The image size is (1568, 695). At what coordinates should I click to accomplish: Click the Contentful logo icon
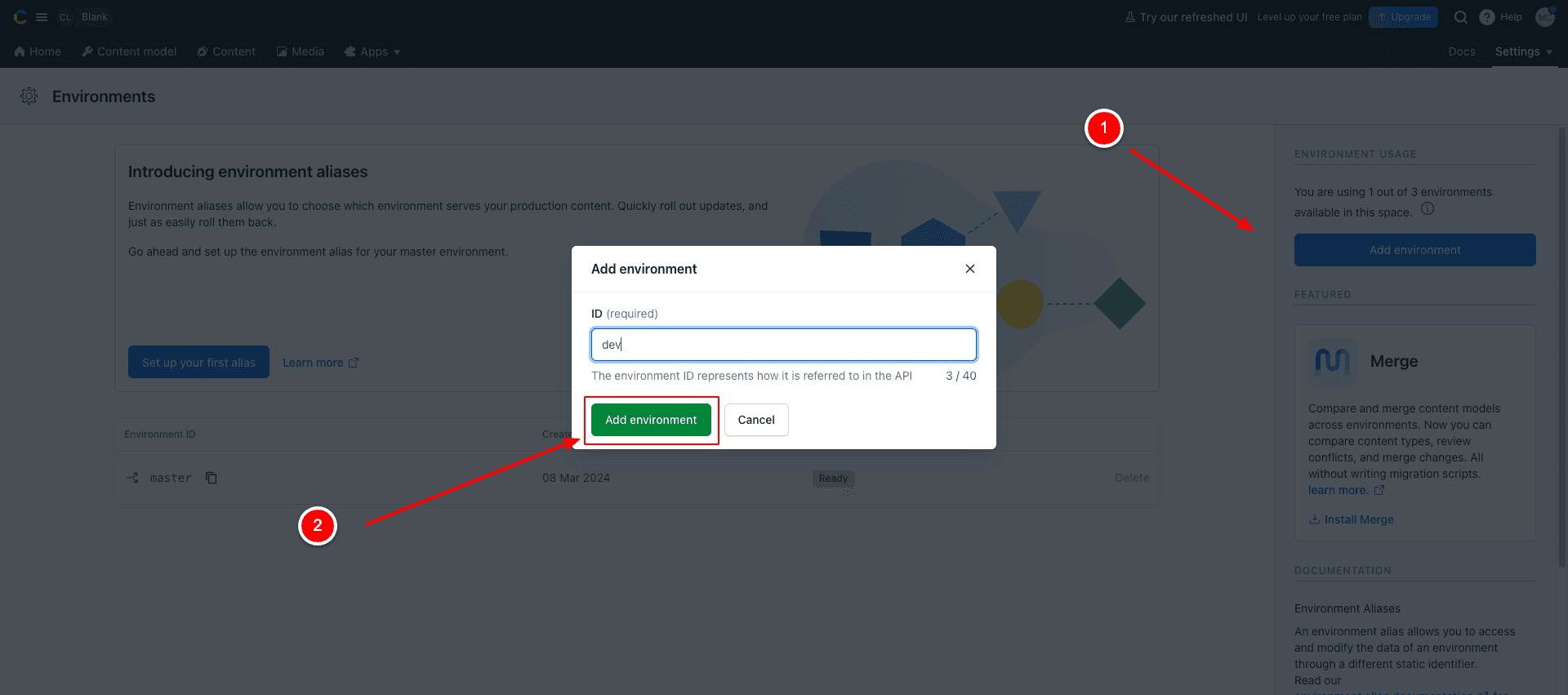tap(20, 17)
